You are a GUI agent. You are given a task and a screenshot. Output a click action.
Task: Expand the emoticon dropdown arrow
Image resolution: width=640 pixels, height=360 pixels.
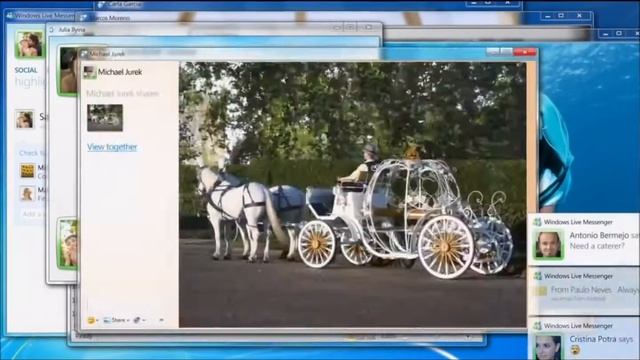97,320
